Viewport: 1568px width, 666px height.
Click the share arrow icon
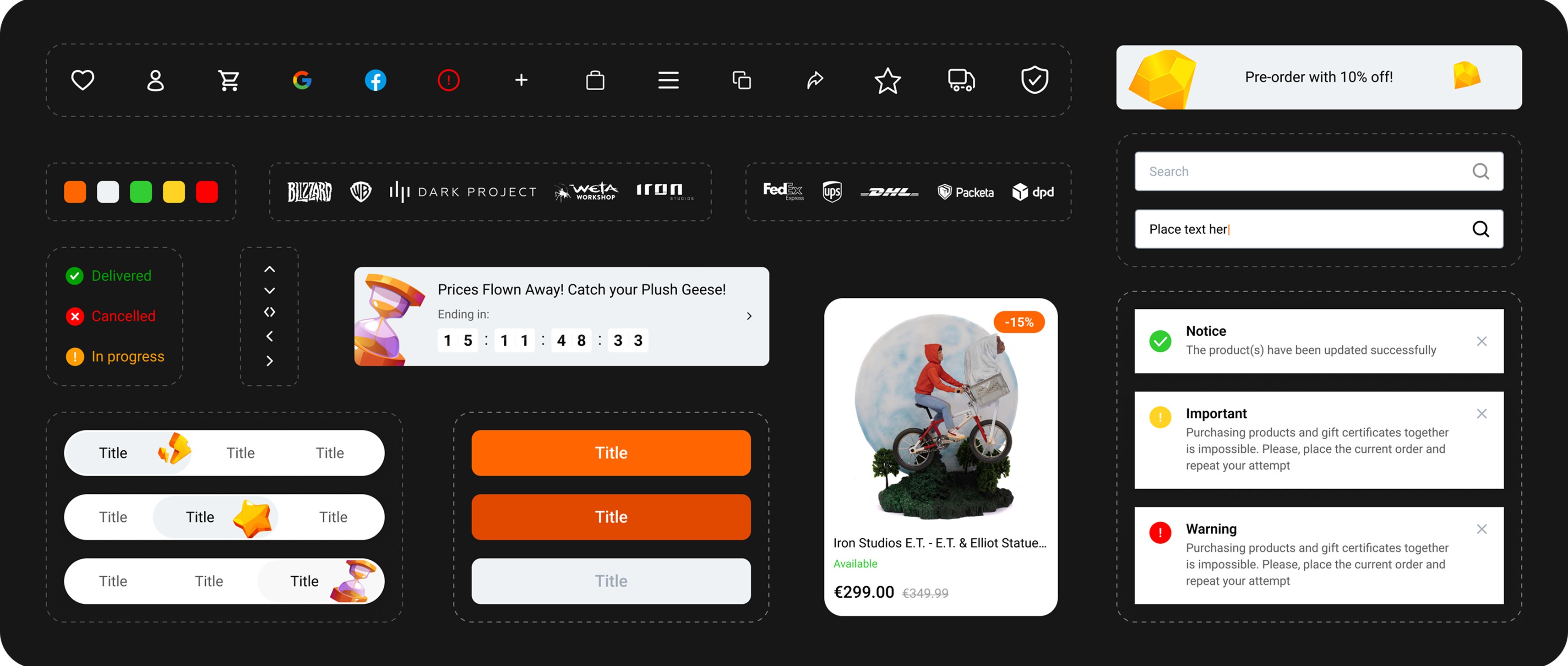pyautogui.click(x=815, y=80)
